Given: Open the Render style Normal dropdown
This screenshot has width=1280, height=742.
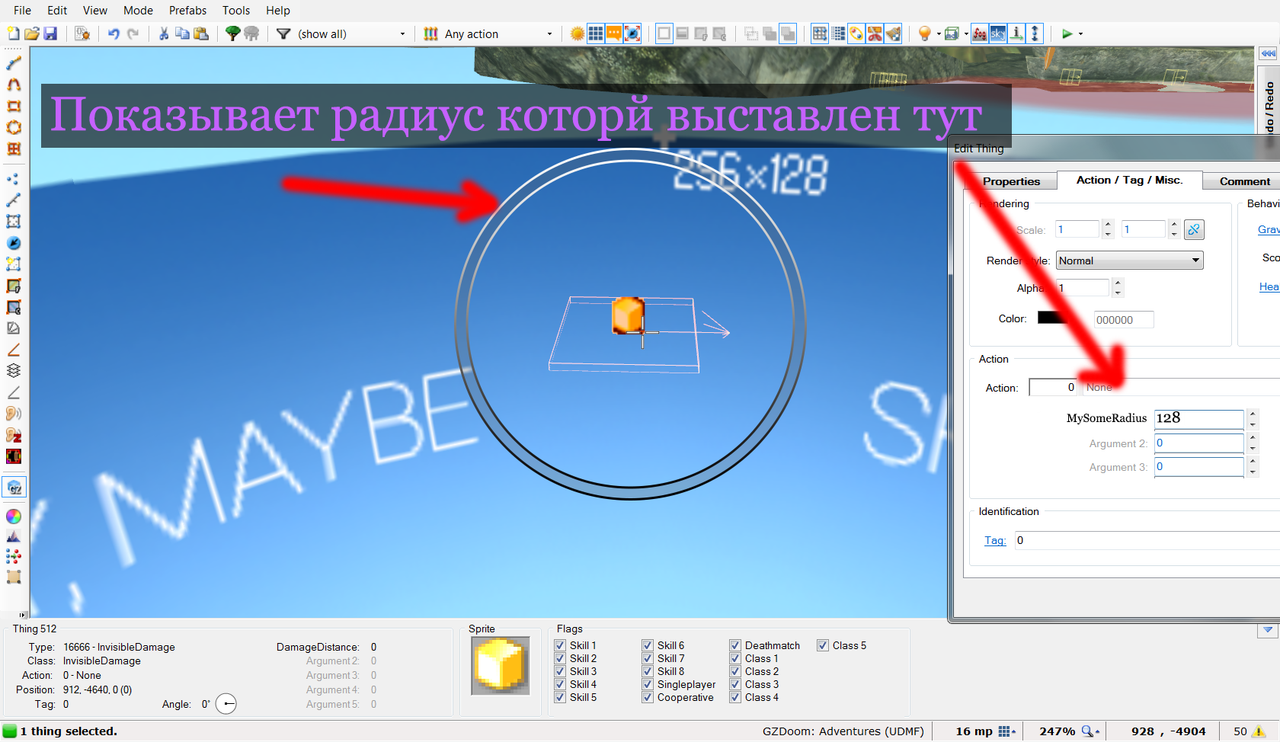Looking at the screenshot, I should pos(1129,260).
